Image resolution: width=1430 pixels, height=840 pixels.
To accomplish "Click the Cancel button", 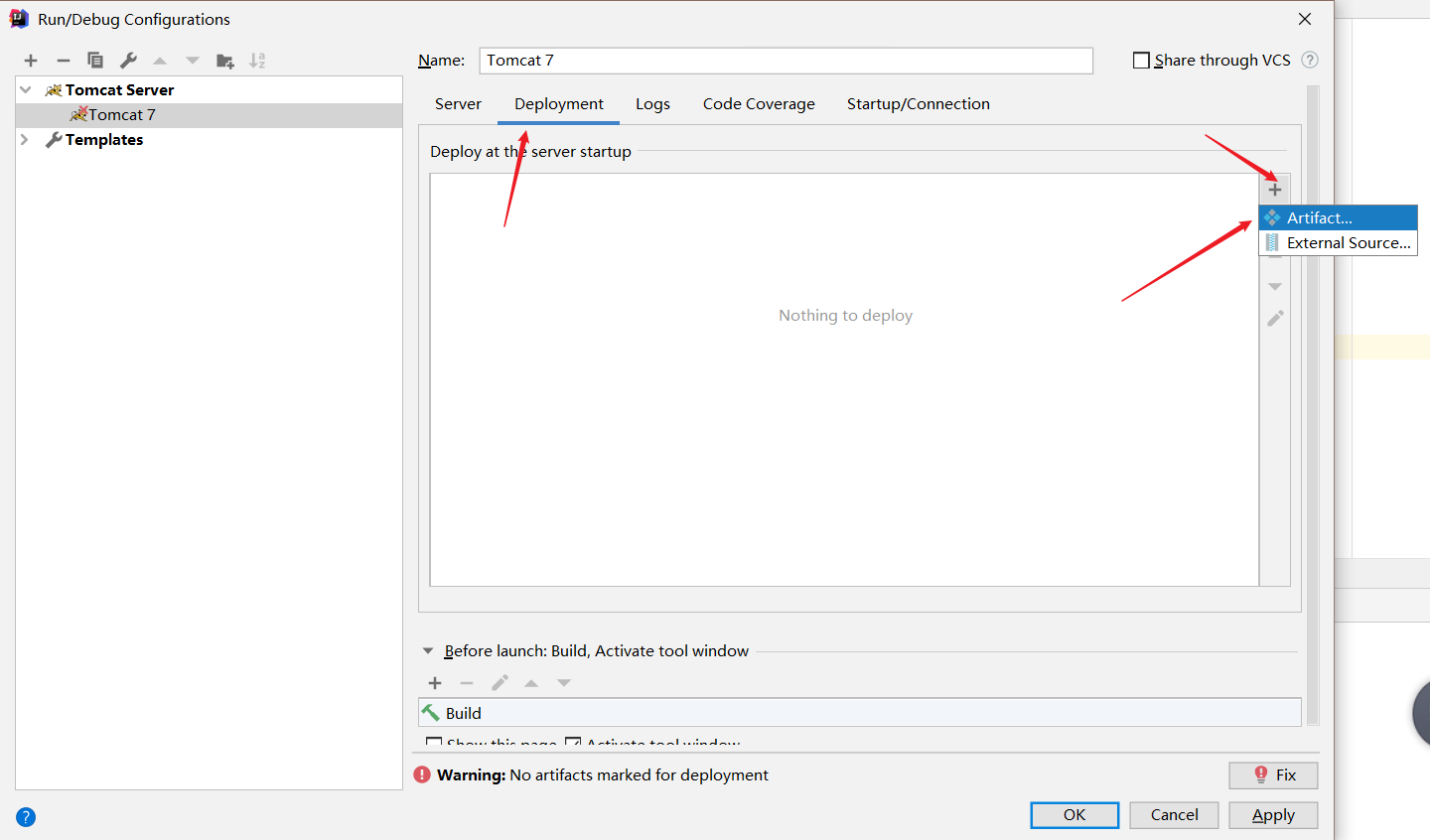I will click(1174, 815).
